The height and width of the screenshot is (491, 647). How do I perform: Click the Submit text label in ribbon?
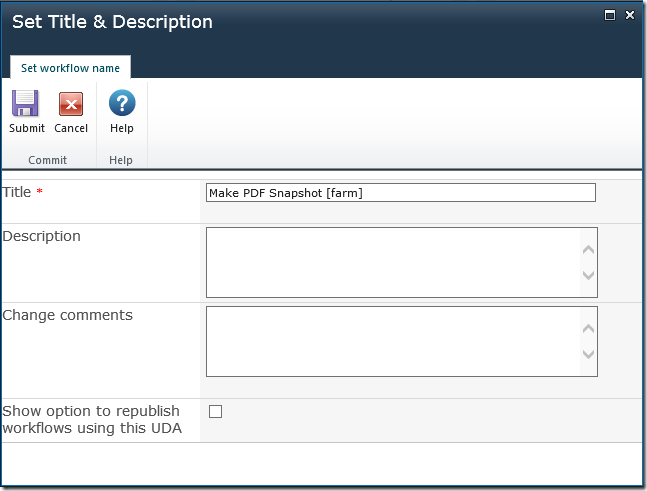tap(27, 128)
